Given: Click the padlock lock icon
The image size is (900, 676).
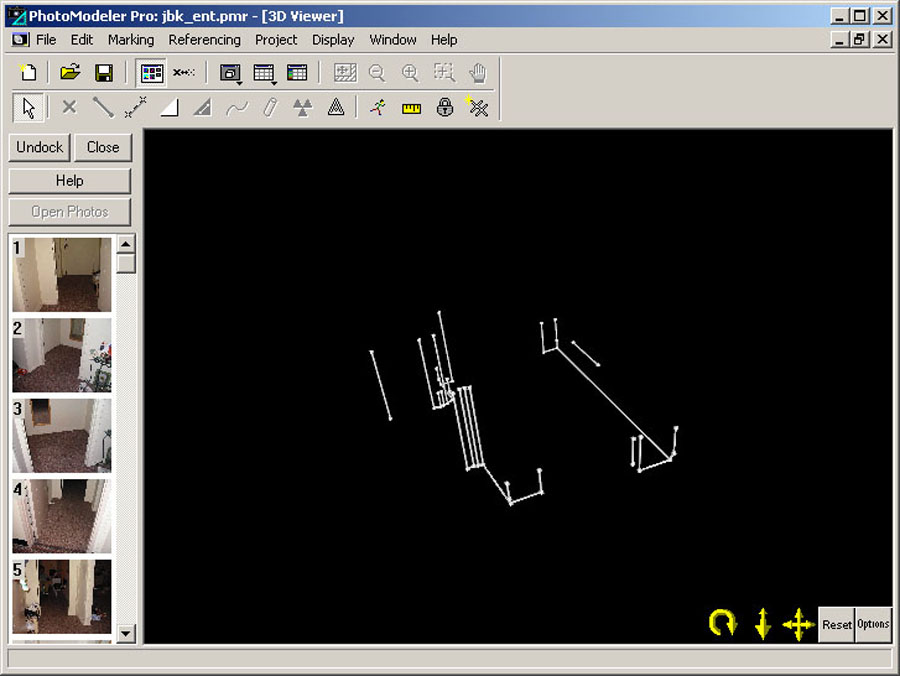Looking at the screenshot, I should tap(445, 107).
